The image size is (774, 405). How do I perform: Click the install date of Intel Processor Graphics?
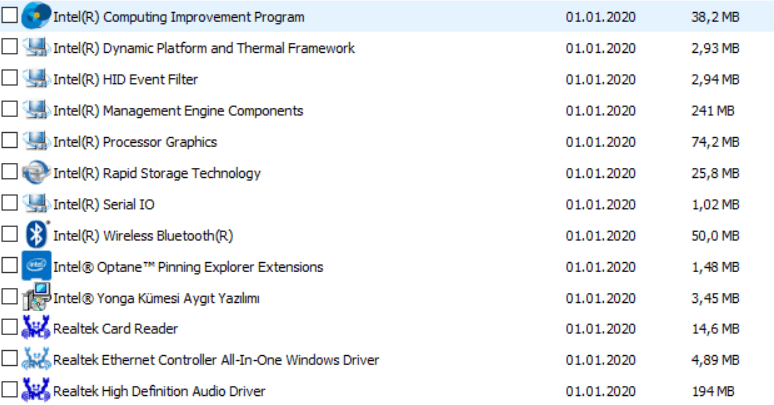click(x=601, y=142)
